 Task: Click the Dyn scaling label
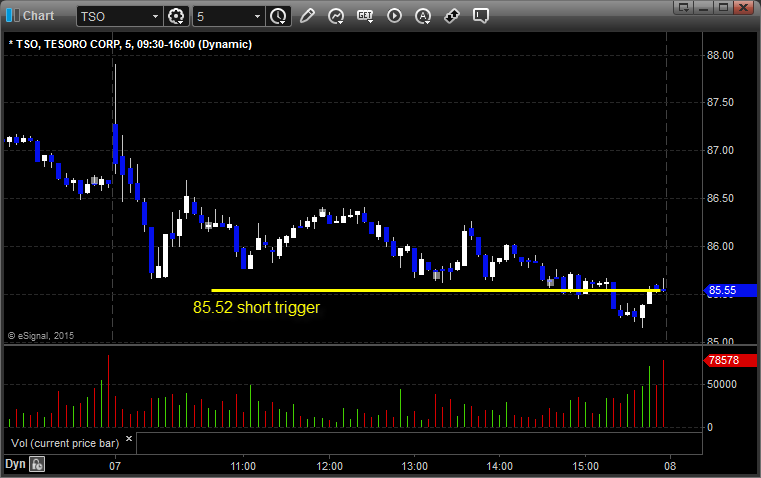[15, 464]
